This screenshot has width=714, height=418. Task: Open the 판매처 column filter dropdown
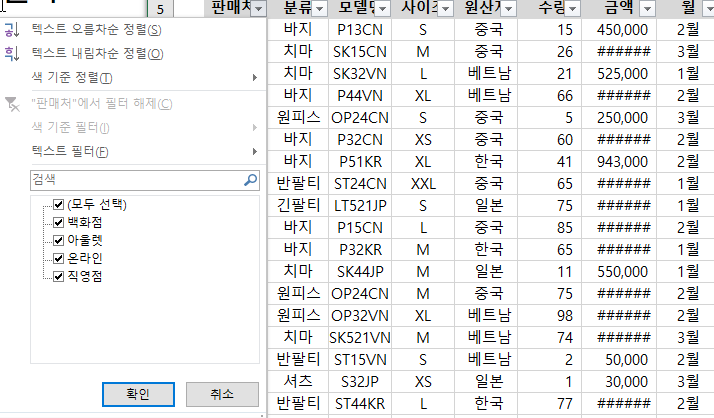click(x=259, y=9)
